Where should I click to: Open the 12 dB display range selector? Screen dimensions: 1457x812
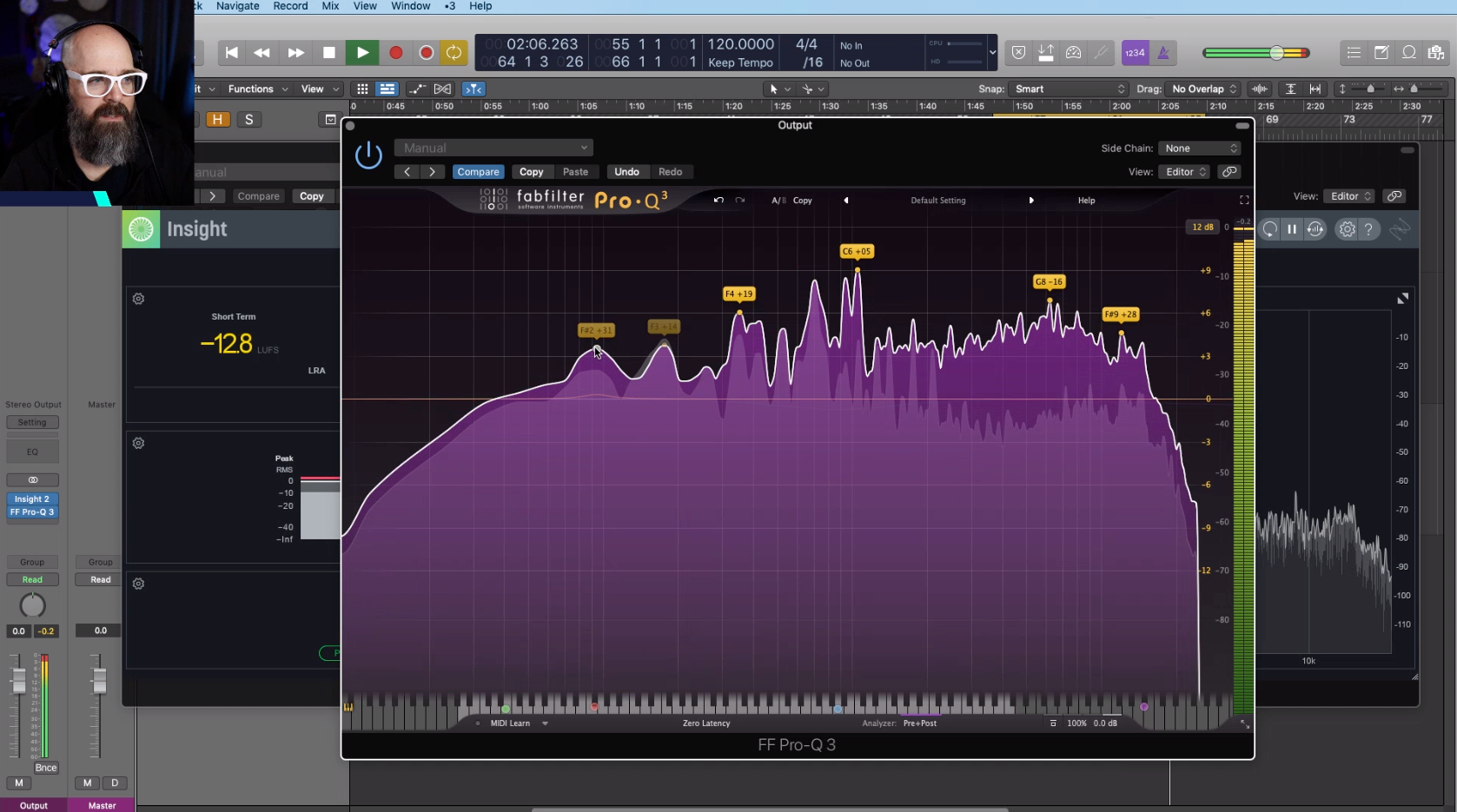click(x=1202, y=228)
